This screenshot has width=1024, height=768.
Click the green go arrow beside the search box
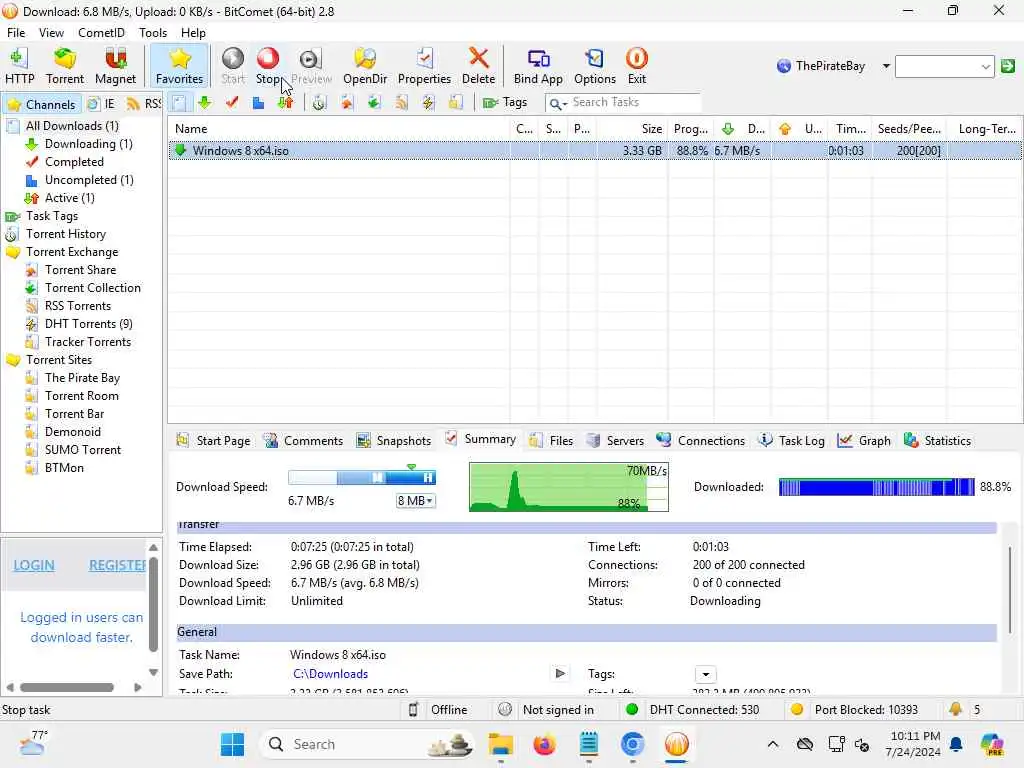coord(1008,66)
